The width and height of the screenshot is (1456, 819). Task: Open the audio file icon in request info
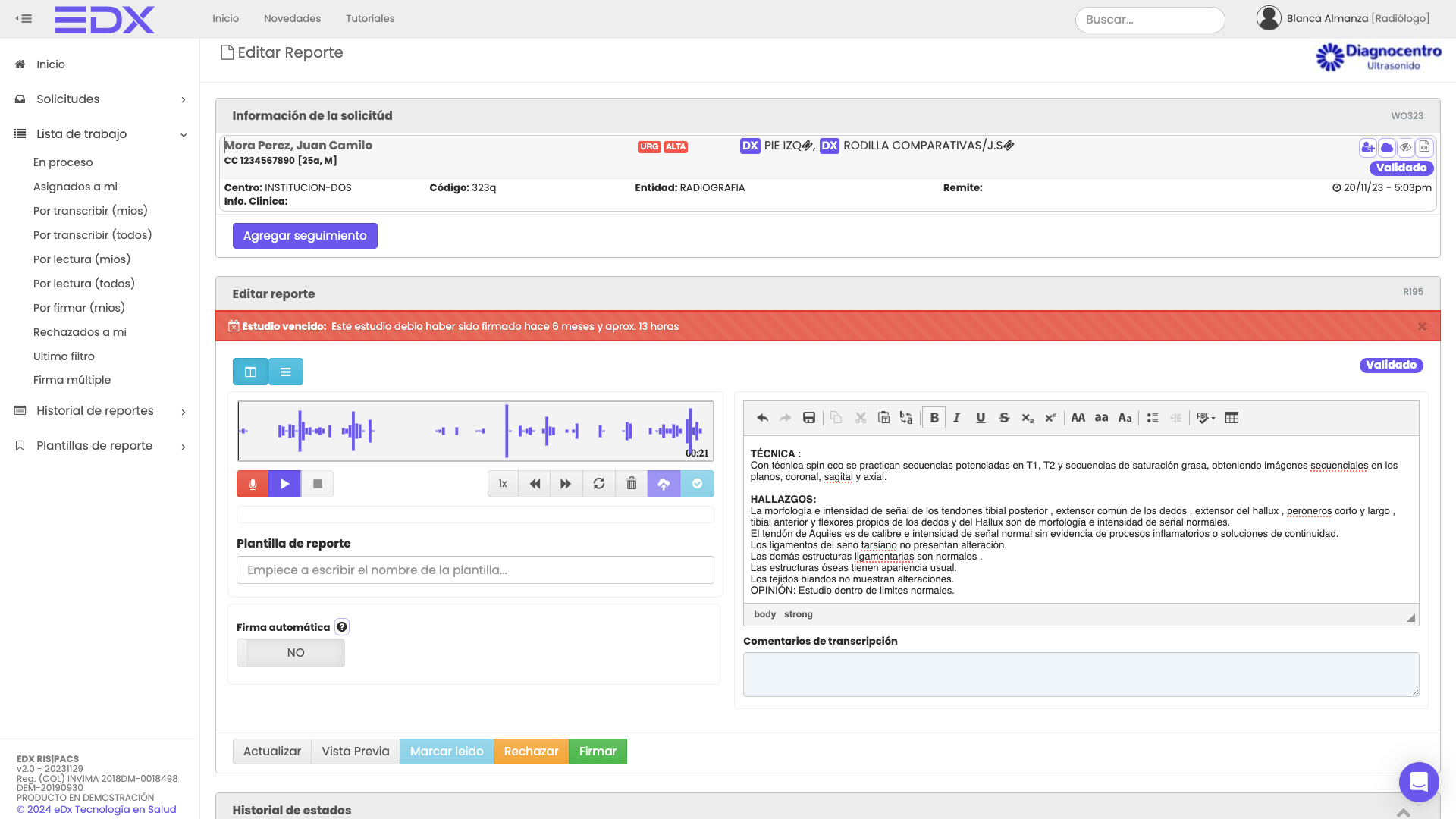tap(1424, 147)
